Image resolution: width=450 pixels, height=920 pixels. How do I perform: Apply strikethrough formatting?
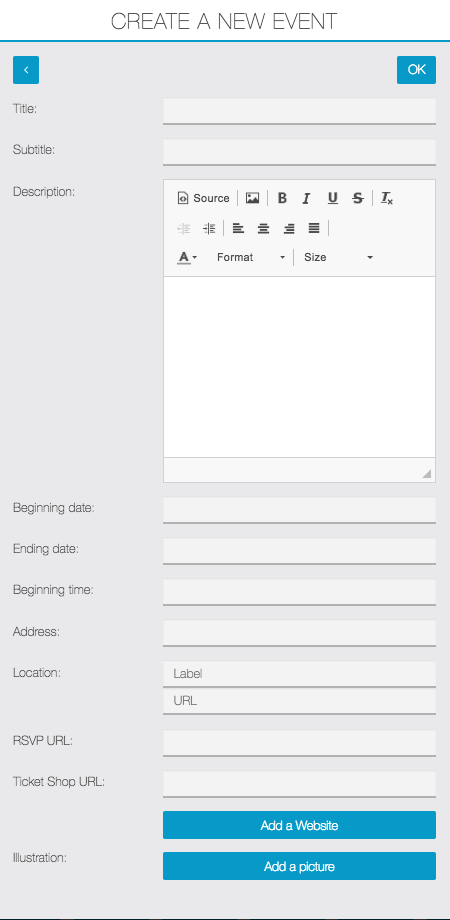[x=357, y=198]
